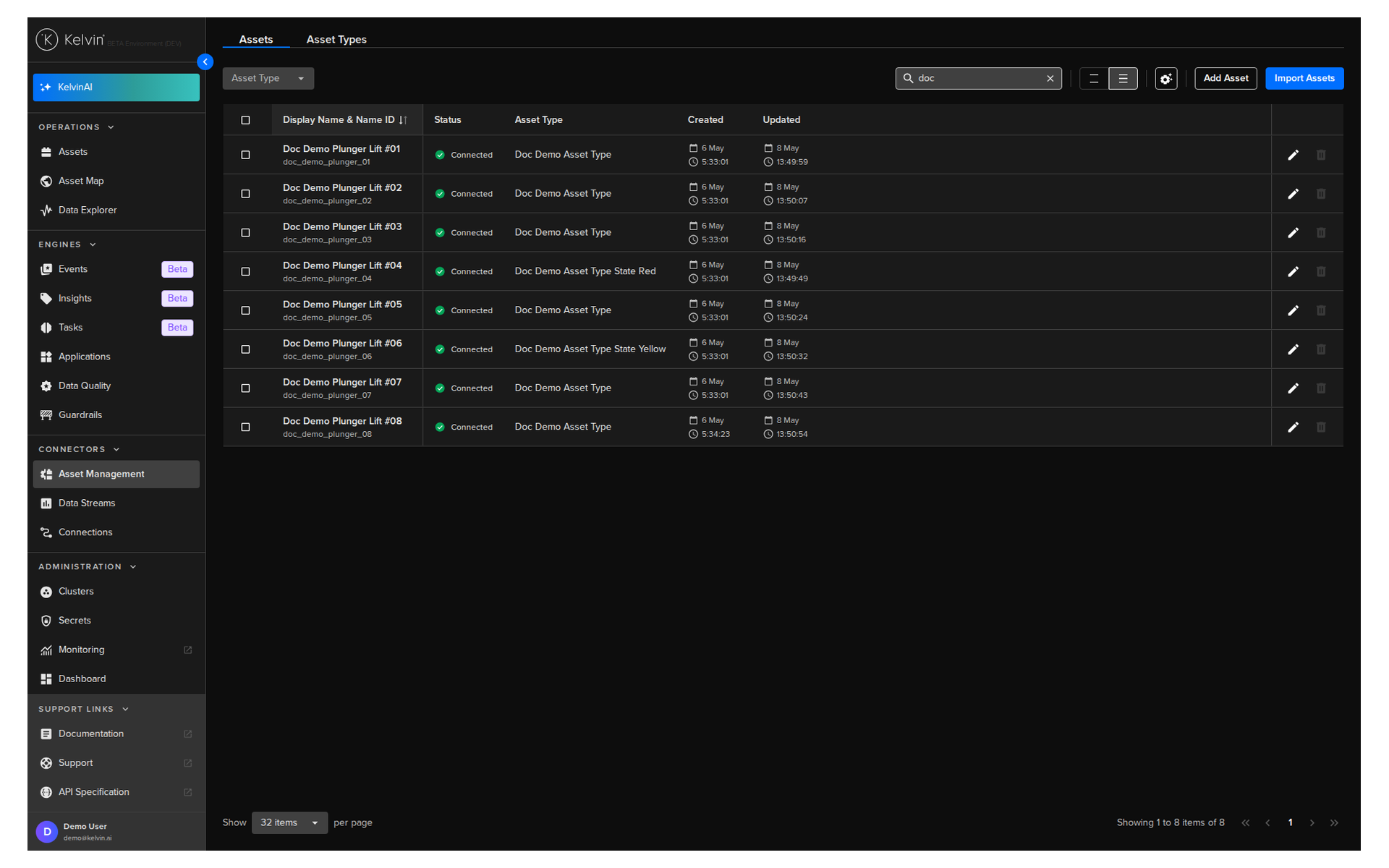Image resolution: width=1389 pixels, height=868 pixels.
Task: Open Dashboard under Administration
Action: (x=116, y=679)
